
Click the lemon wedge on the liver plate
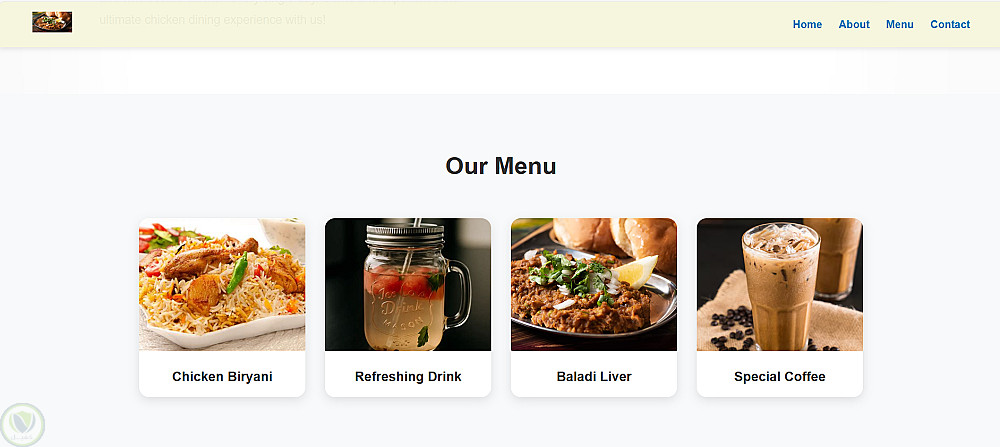coord(634,271)
